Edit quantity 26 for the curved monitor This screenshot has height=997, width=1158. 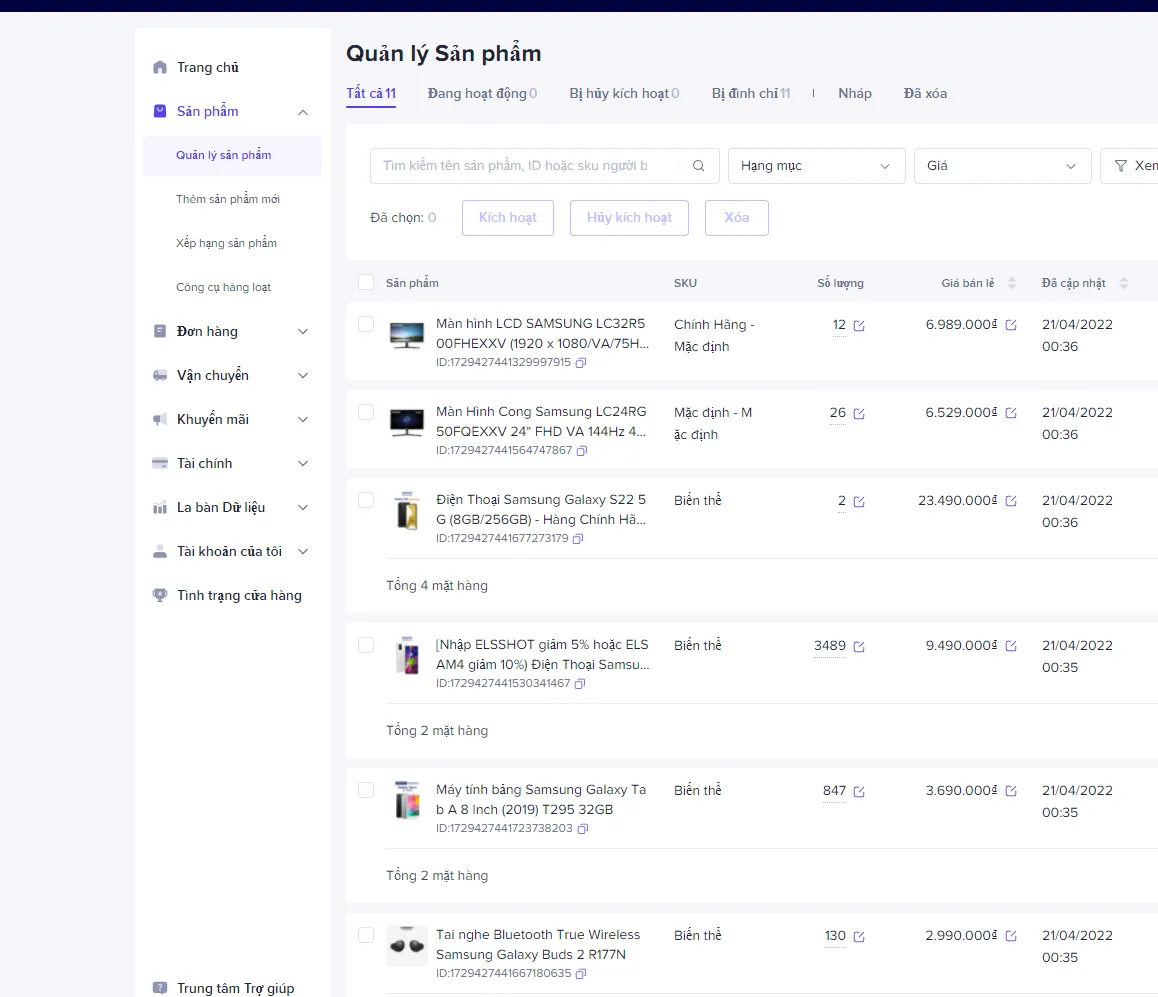859,414
